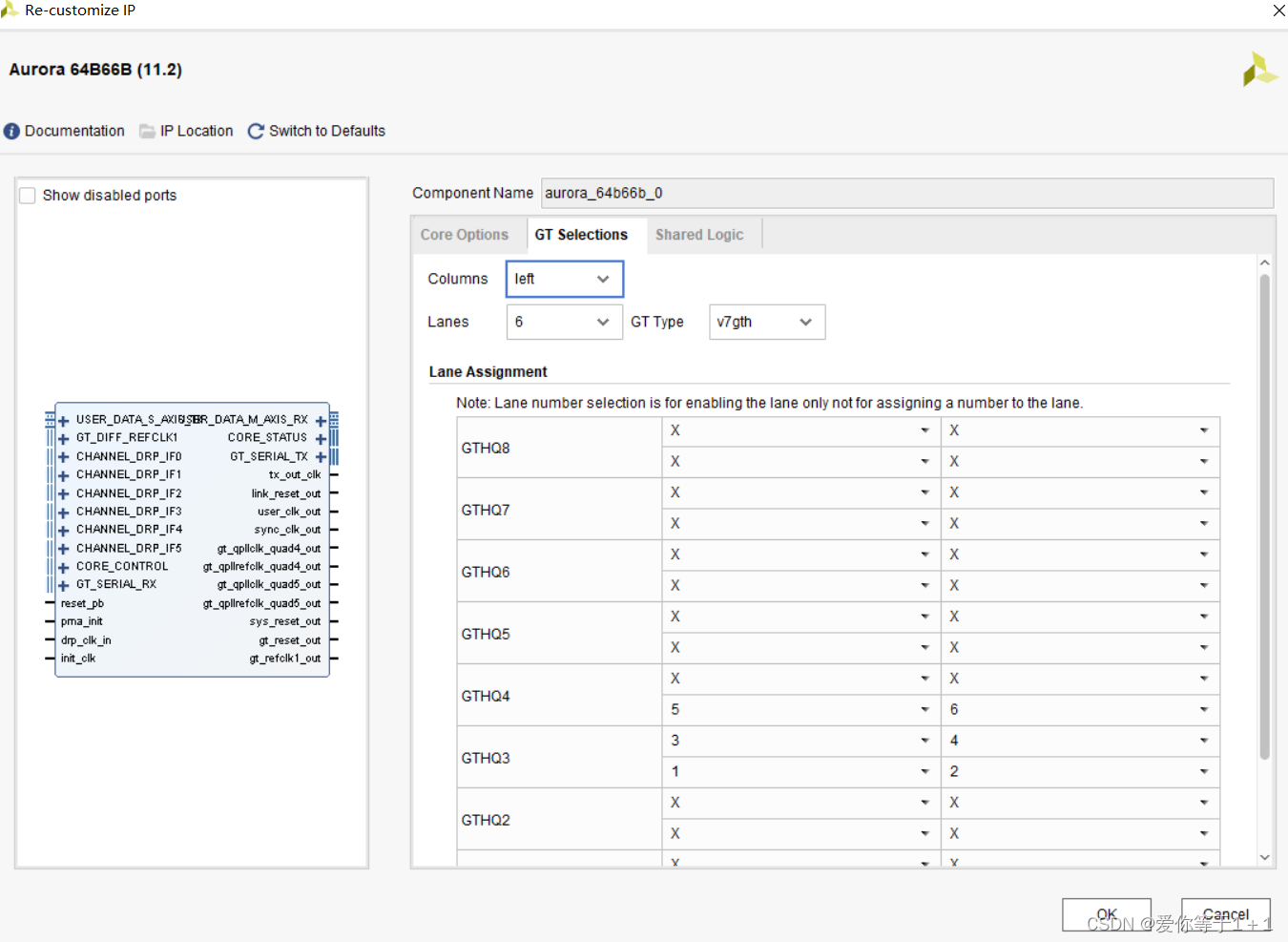
Task: Expand the CORE_STATUS port plus icon
Action: [321, 439]
